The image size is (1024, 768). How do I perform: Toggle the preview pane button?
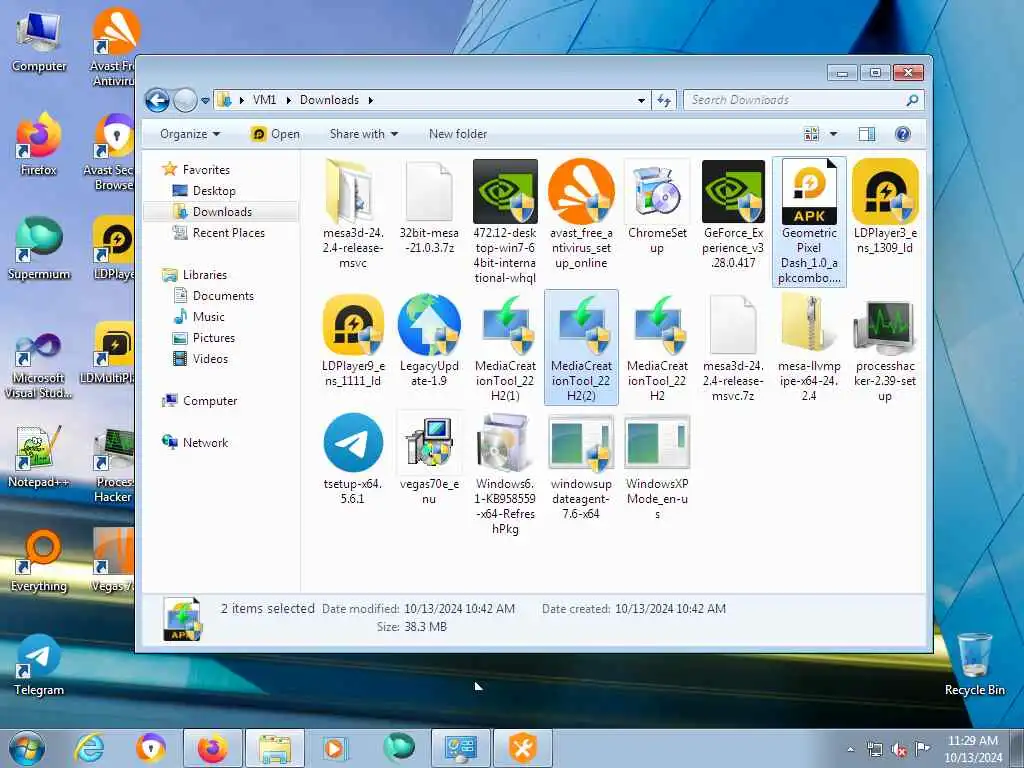(867, 135)
